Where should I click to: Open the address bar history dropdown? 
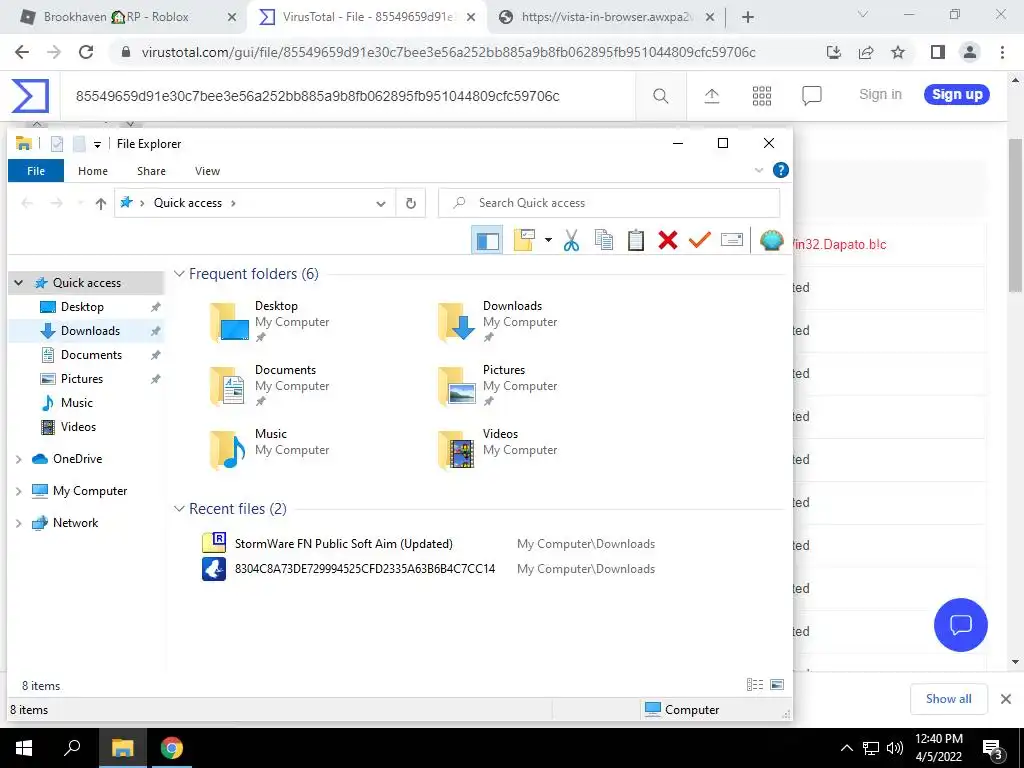(381, 203)
